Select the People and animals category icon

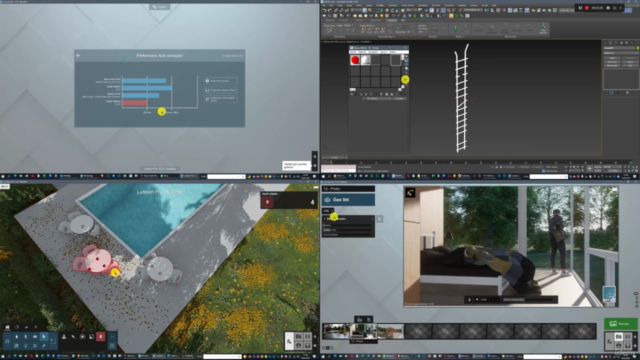pyautogui.click(x=26, y=337)
